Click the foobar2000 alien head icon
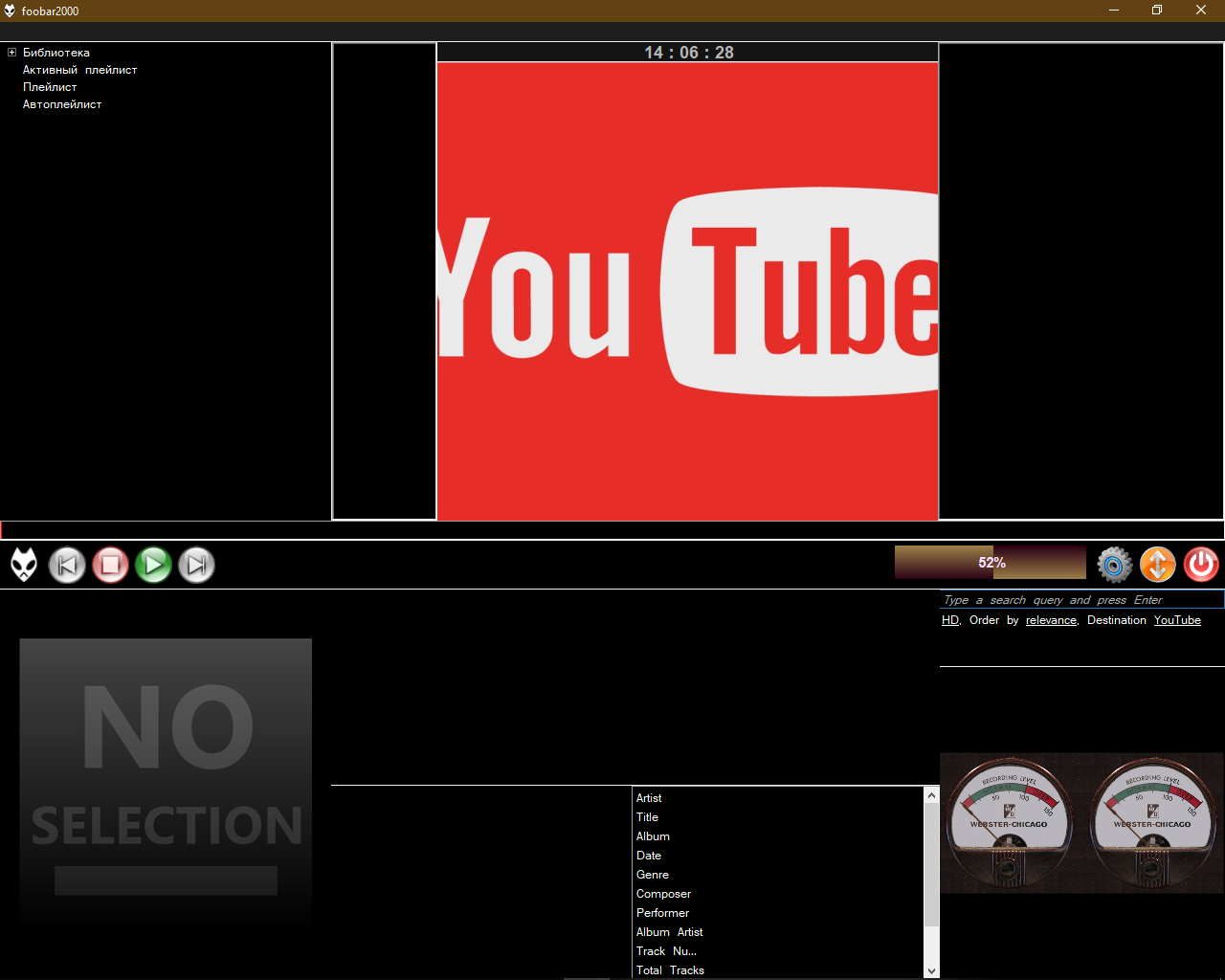Viewport: 1225px width, 980px height. click(x=24, y=565)
